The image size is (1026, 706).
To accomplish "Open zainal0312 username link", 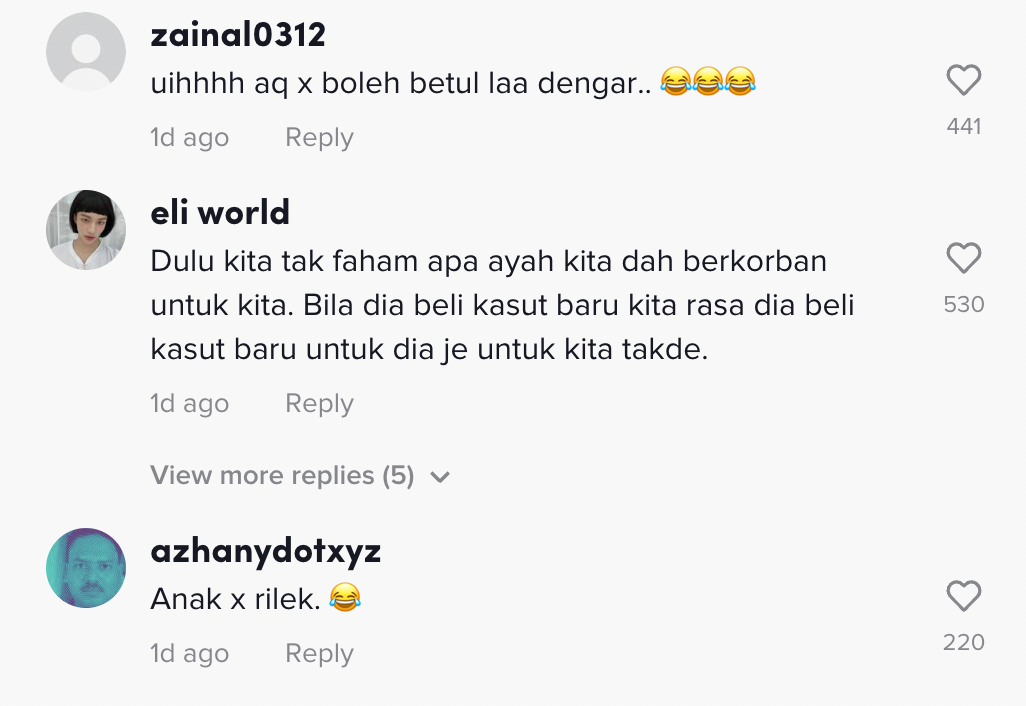I will [x=238, y=35].
